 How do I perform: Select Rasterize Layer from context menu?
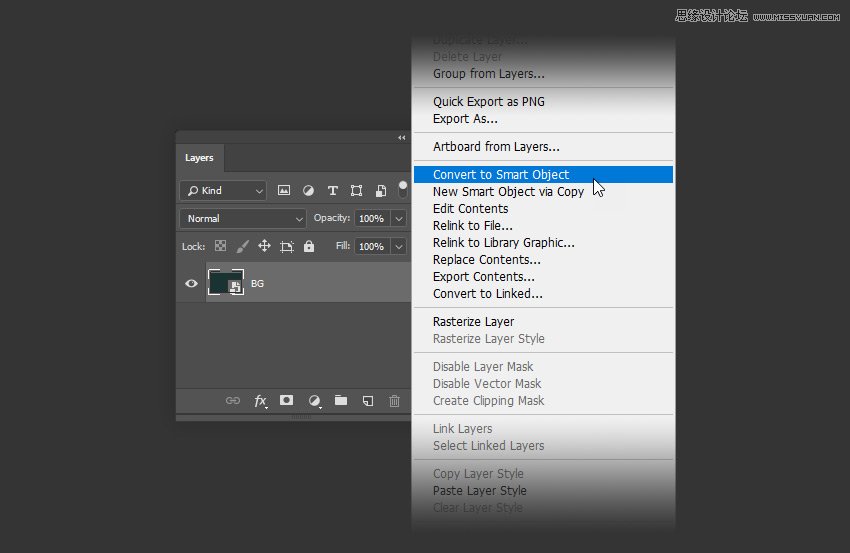click(473, 321)
